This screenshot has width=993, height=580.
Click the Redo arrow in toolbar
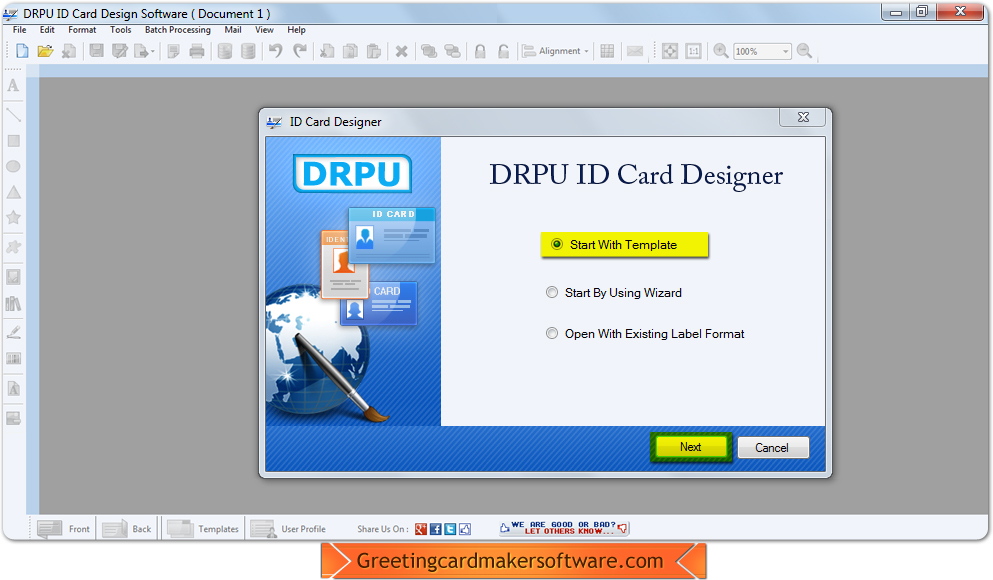[x=300, y=51]
